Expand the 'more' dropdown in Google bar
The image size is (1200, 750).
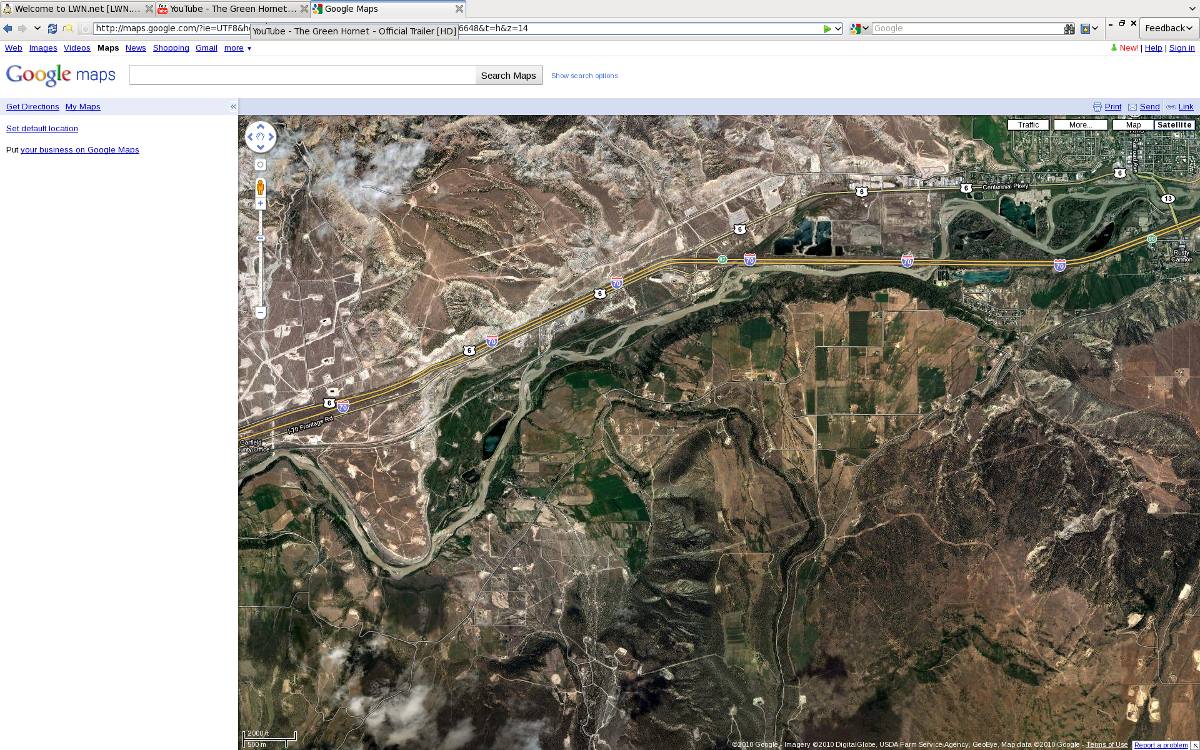(x=237, y=48)
